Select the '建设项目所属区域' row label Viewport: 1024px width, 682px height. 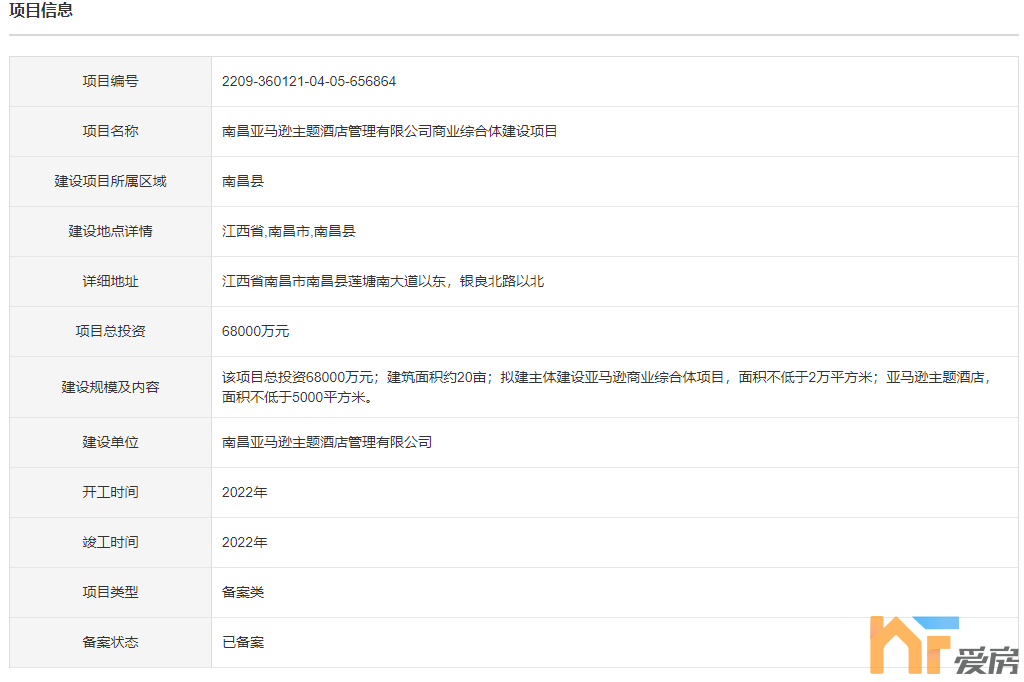tap(110, 181)
